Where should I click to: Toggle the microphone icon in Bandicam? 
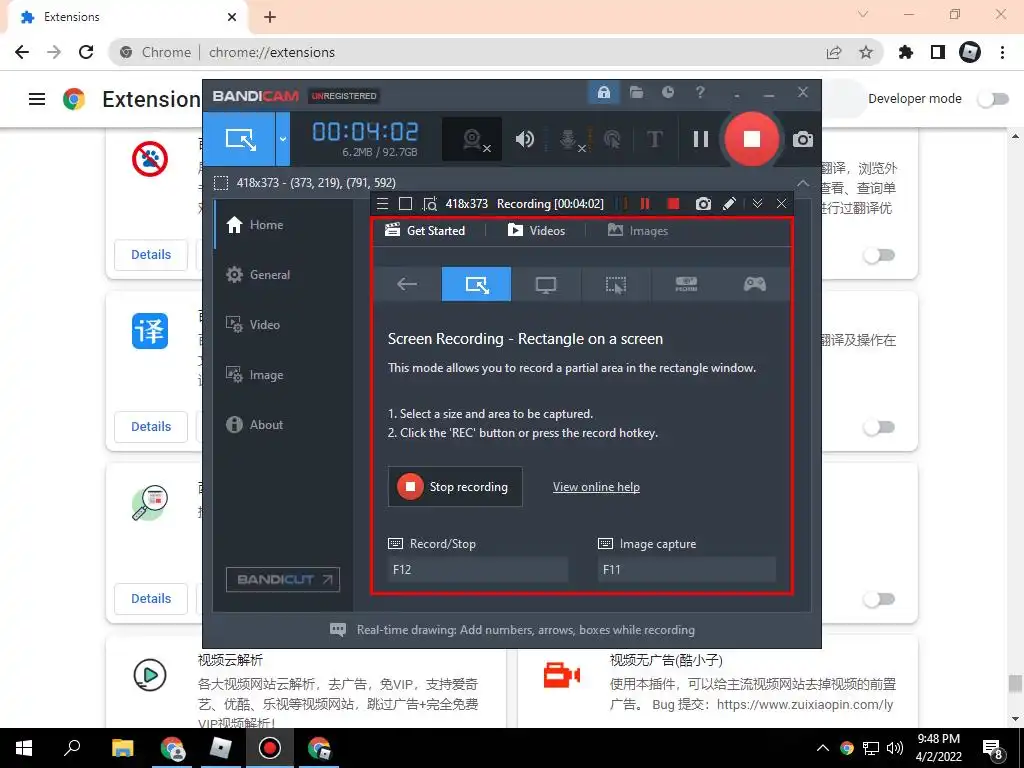(x=569, y=139)
